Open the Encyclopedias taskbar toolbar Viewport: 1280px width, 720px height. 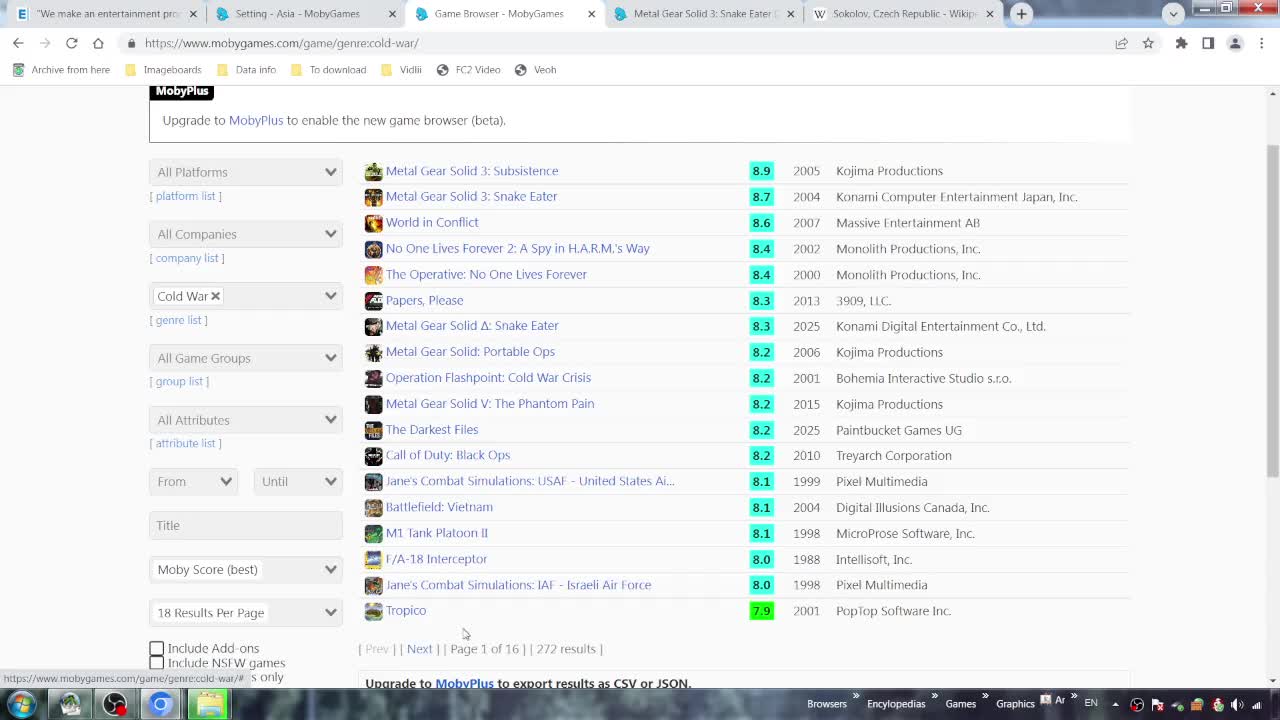pyautogui.click(x=896, y=704)
